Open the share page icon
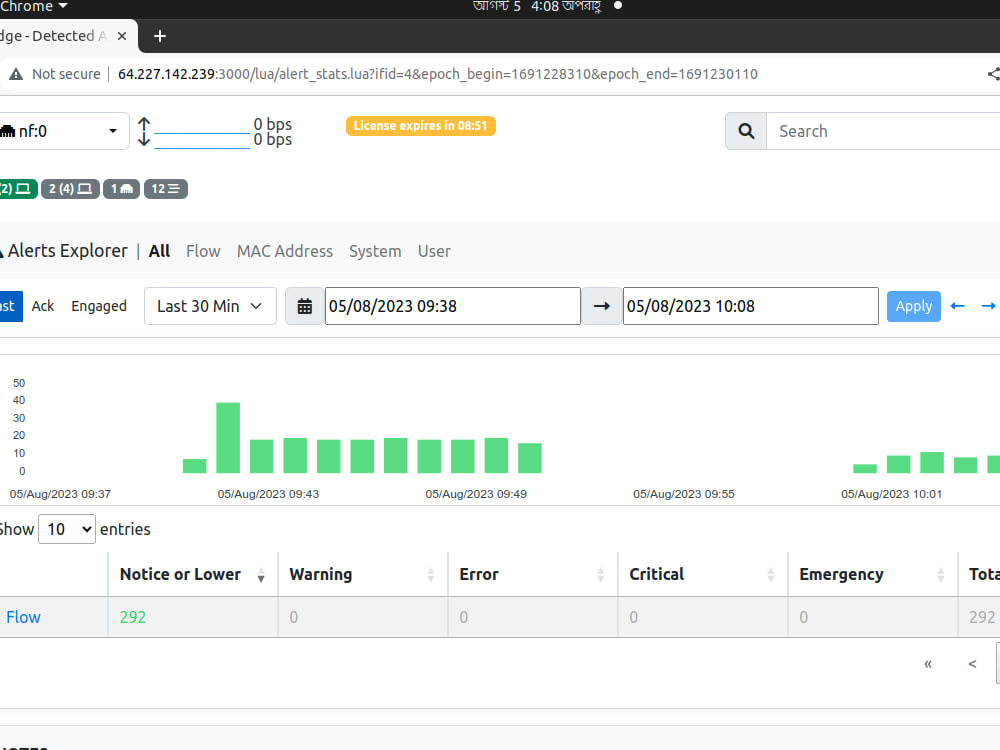The width and height of the screenshot is (1000, 750). click(993, 74)
